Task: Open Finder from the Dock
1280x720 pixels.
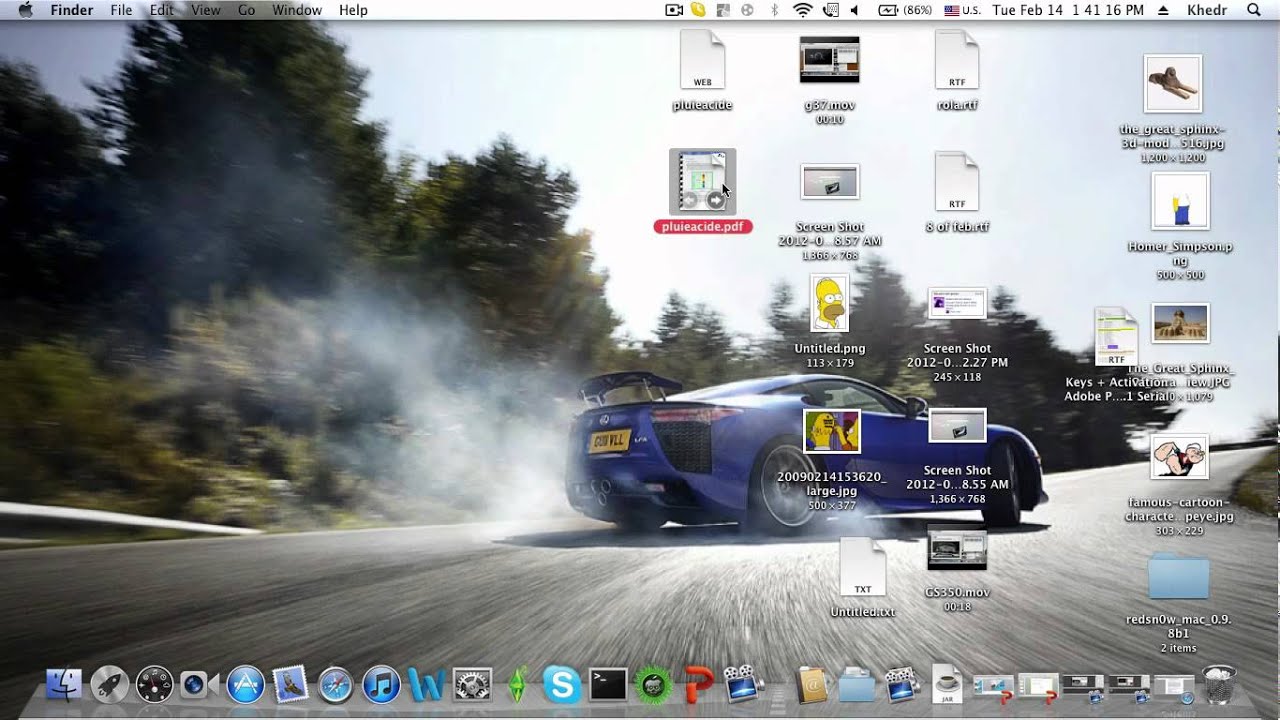Action: [x=64, y=685]
